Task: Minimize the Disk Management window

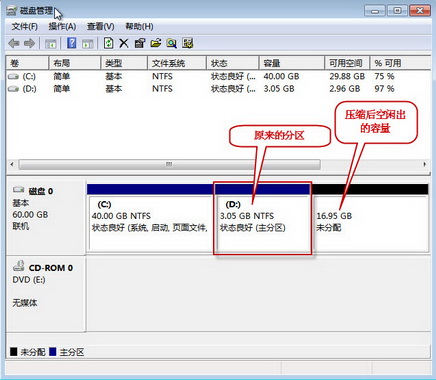Action: point(375,11)
